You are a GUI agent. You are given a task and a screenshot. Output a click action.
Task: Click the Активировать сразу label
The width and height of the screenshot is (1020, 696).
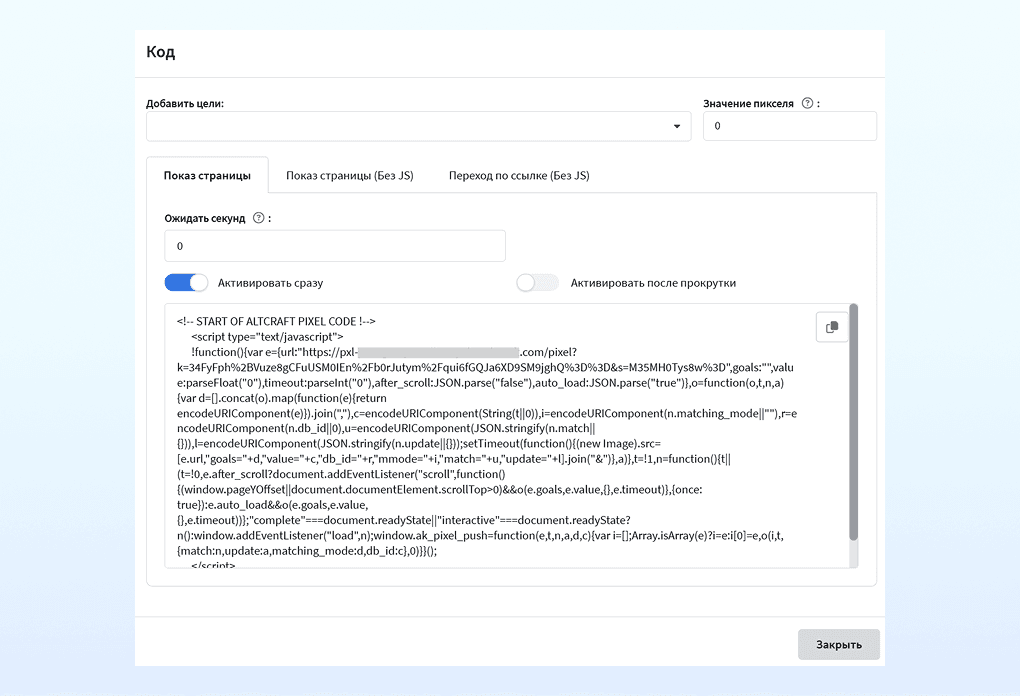[270, 283]
